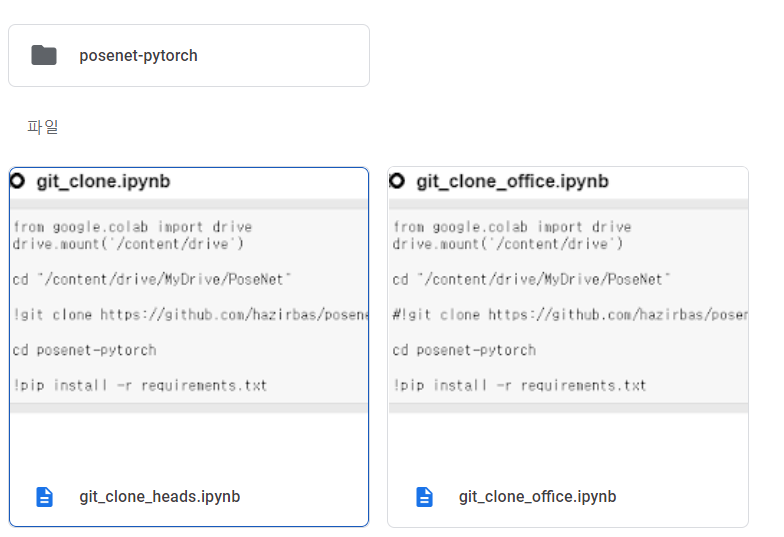Click '!pip install' line in git_clone.ipynb preview
The width and height of the screenshot is (784, 537).
pyautogui.click(x=140, y=385)
